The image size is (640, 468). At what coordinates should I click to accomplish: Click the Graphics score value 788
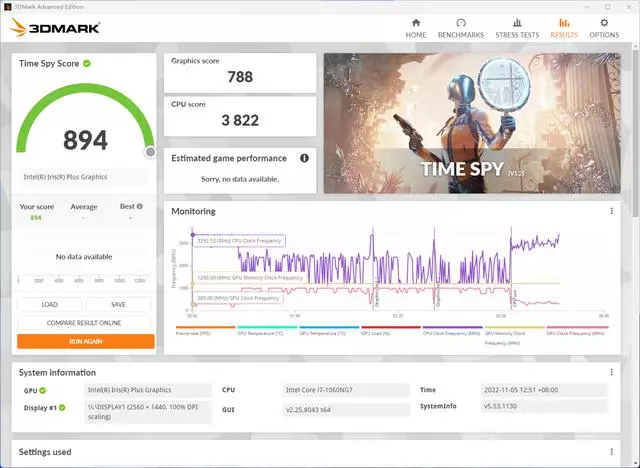point(240,77)
